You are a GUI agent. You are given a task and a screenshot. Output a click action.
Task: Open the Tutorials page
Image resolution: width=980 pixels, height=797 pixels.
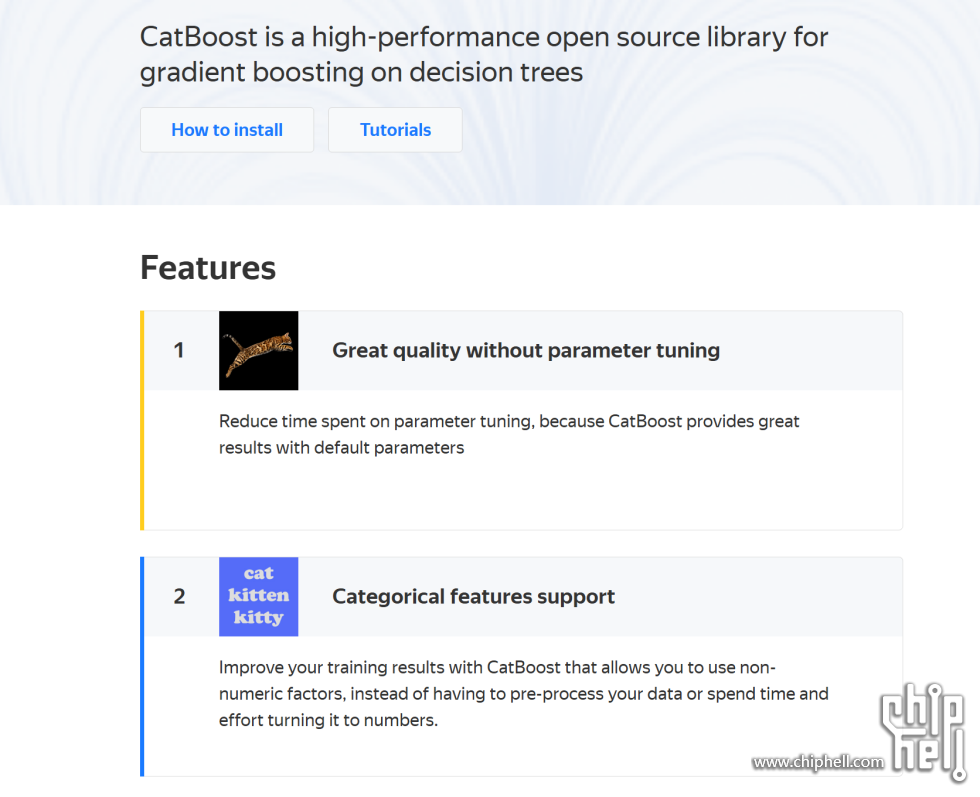395,130
